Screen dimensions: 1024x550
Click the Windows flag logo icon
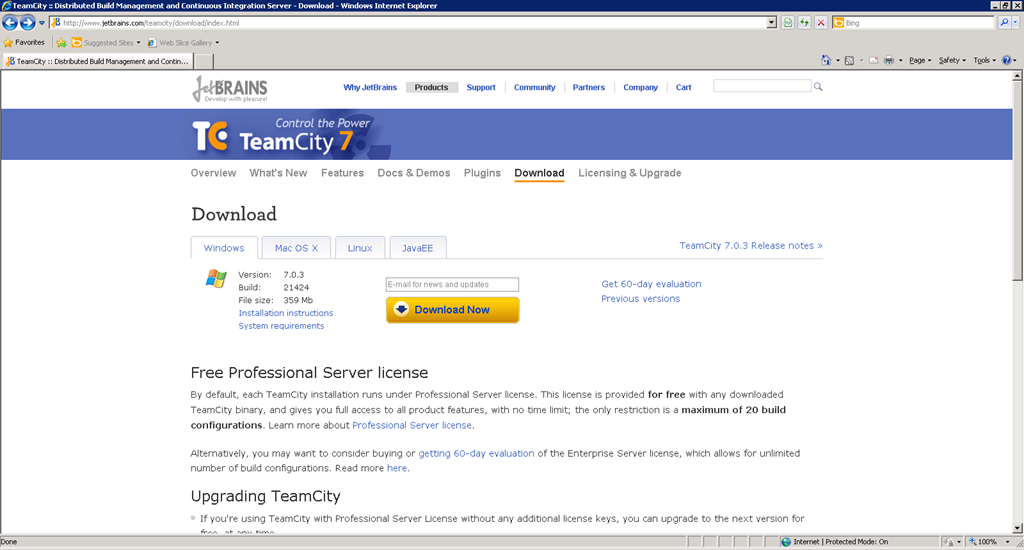(216, 278)
